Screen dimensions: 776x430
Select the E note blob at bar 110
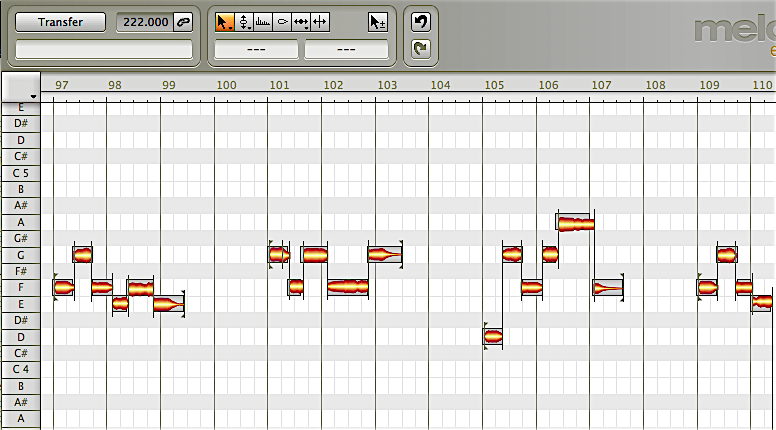point(762,302)
